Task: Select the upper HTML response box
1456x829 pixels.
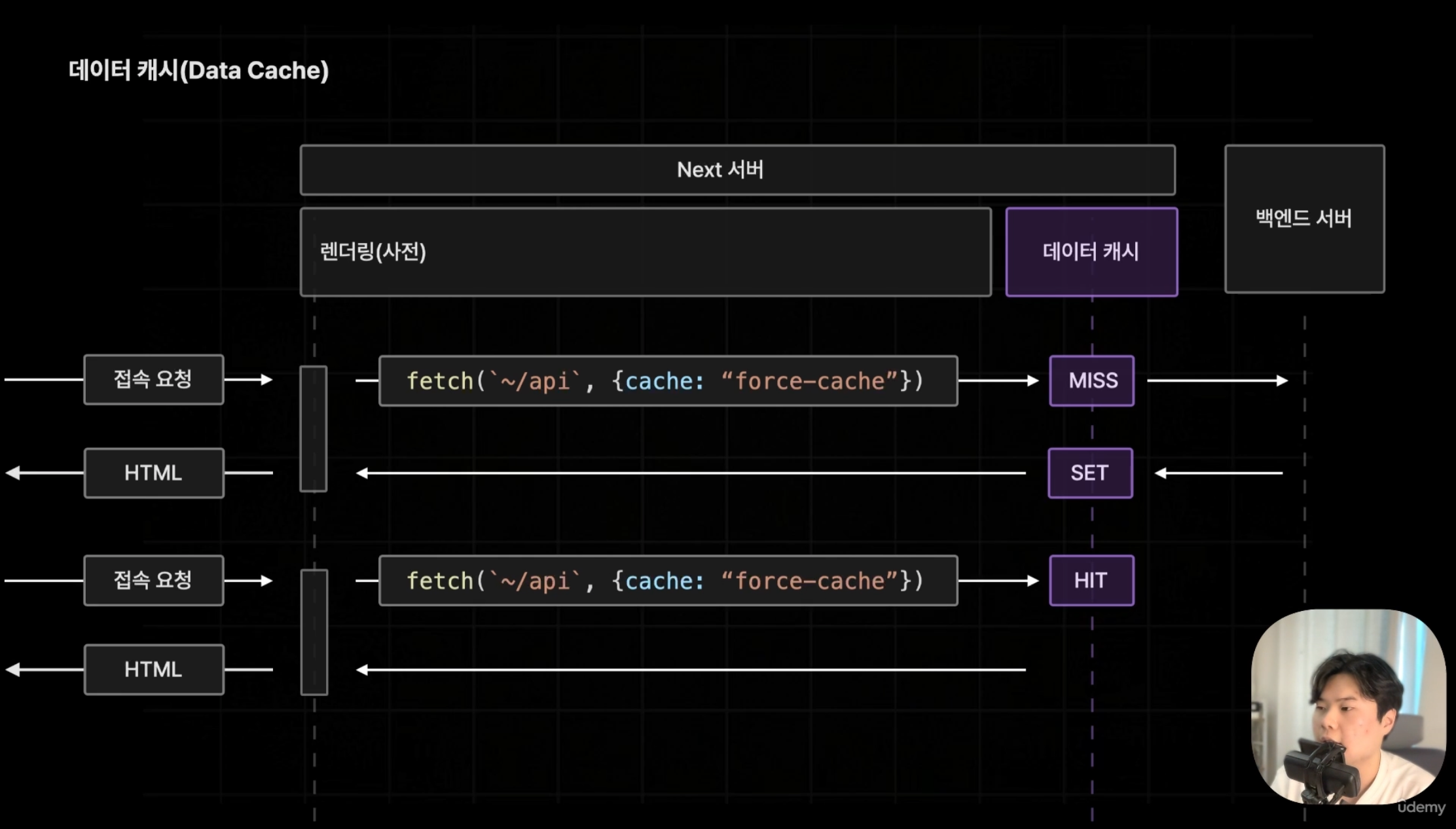Action: [154, 473]
